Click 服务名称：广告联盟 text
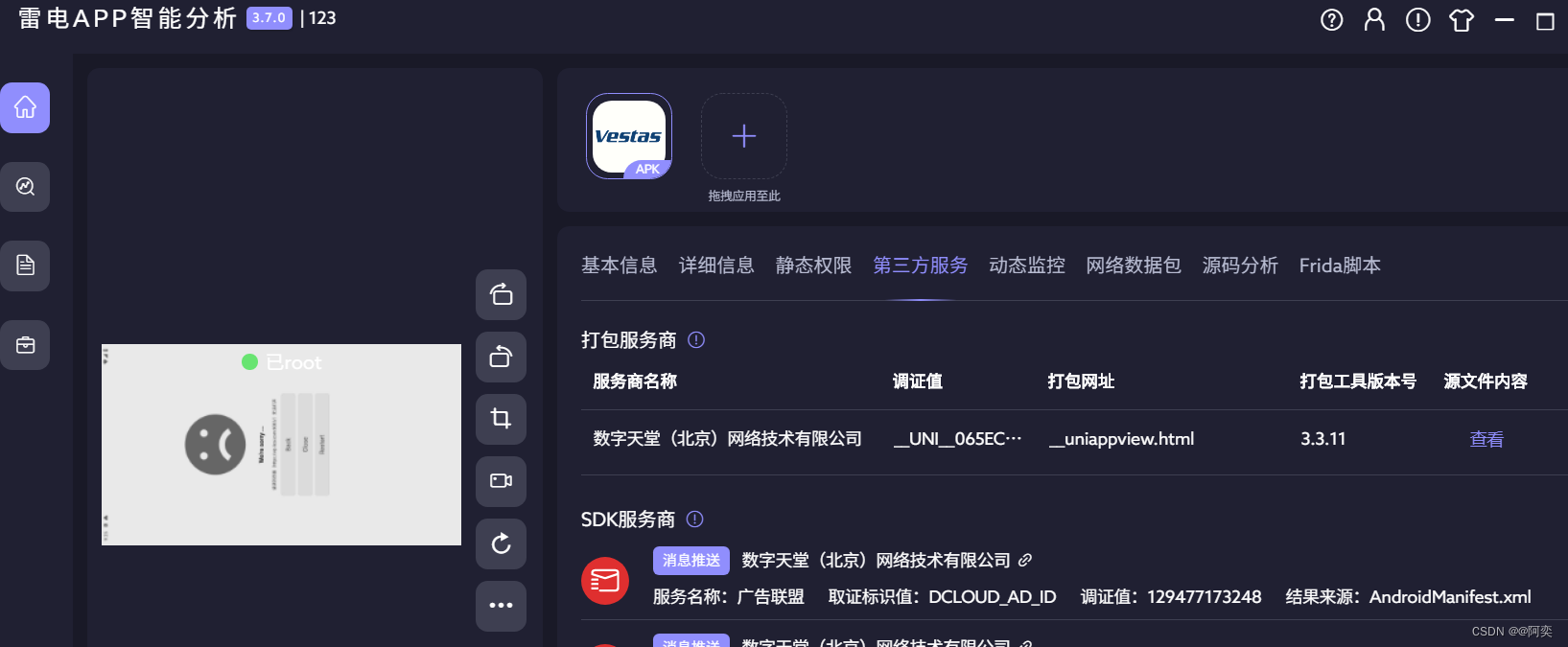 coord(729,597)
